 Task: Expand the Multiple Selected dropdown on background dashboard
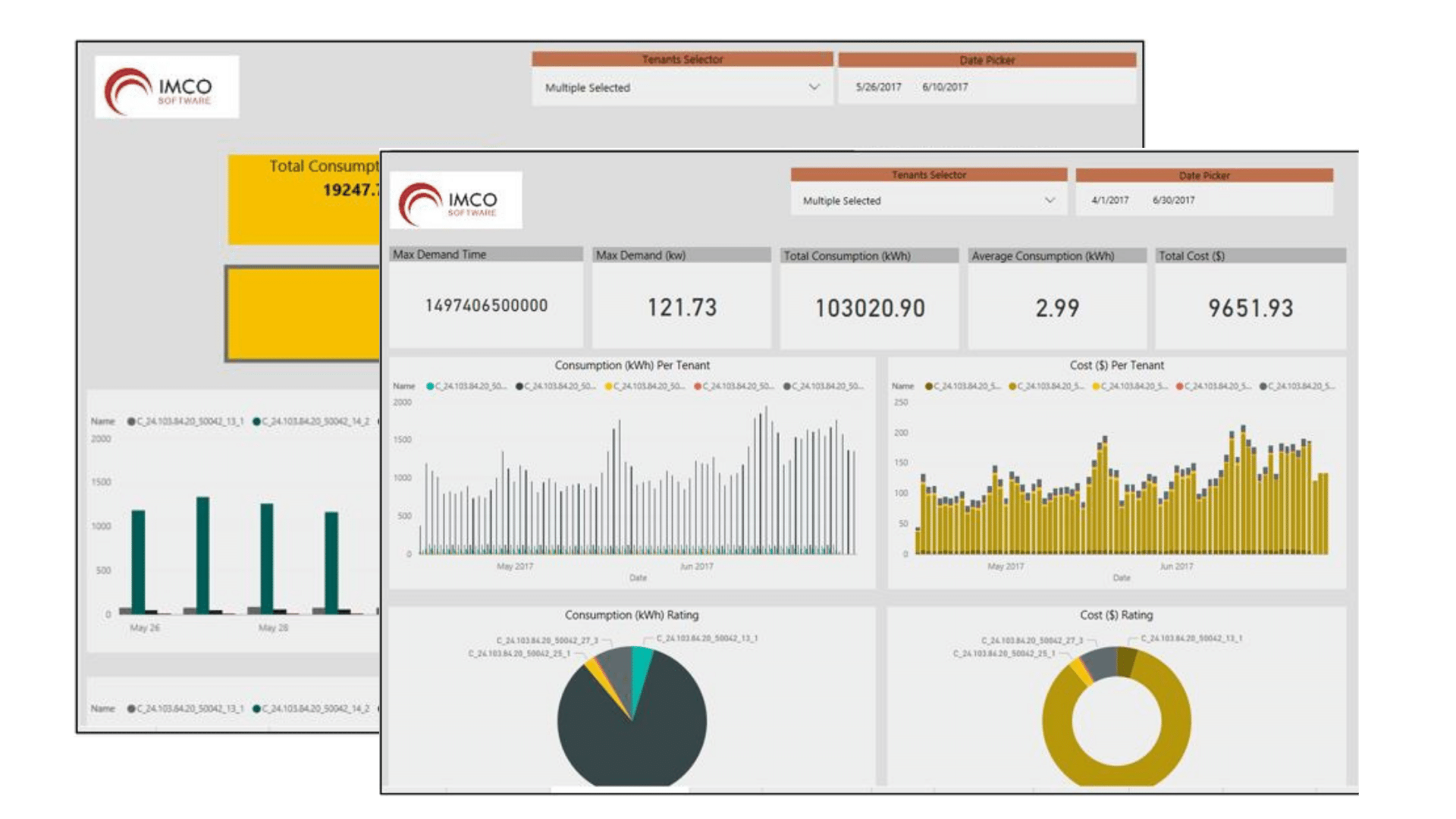point(682,87)
